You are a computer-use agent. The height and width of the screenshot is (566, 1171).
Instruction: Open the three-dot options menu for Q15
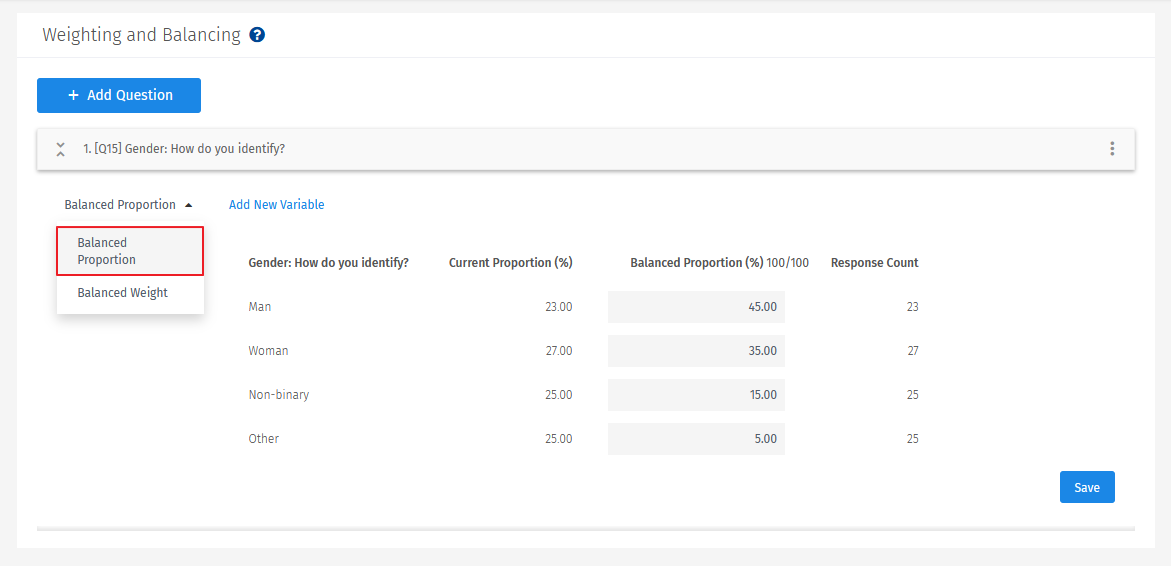point(1112,149)
